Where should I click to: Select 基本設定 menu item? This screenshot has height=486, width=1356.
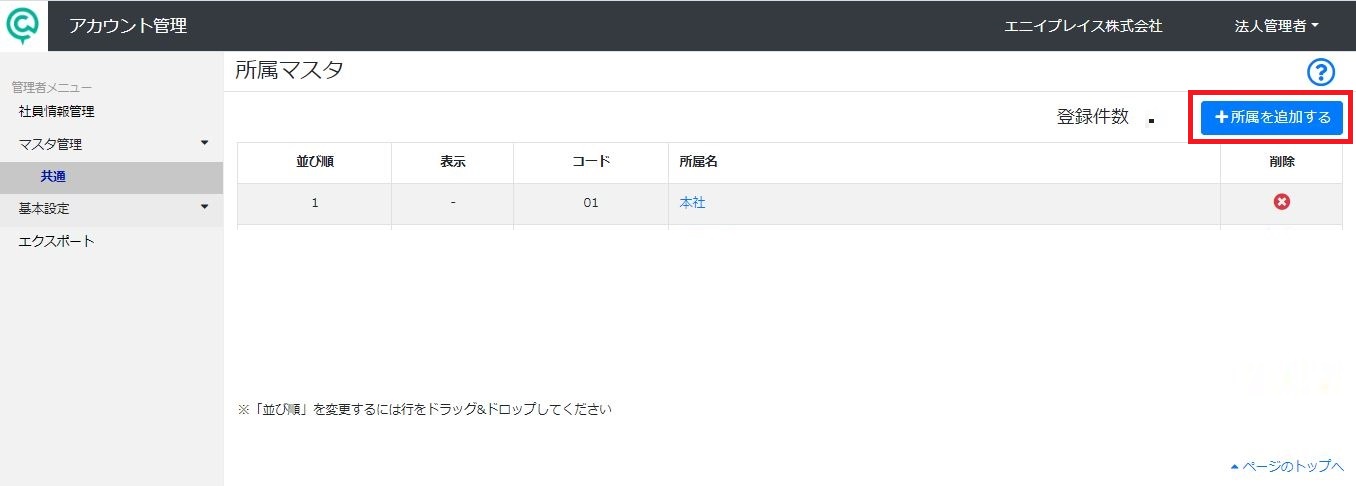tap(44, 209)
